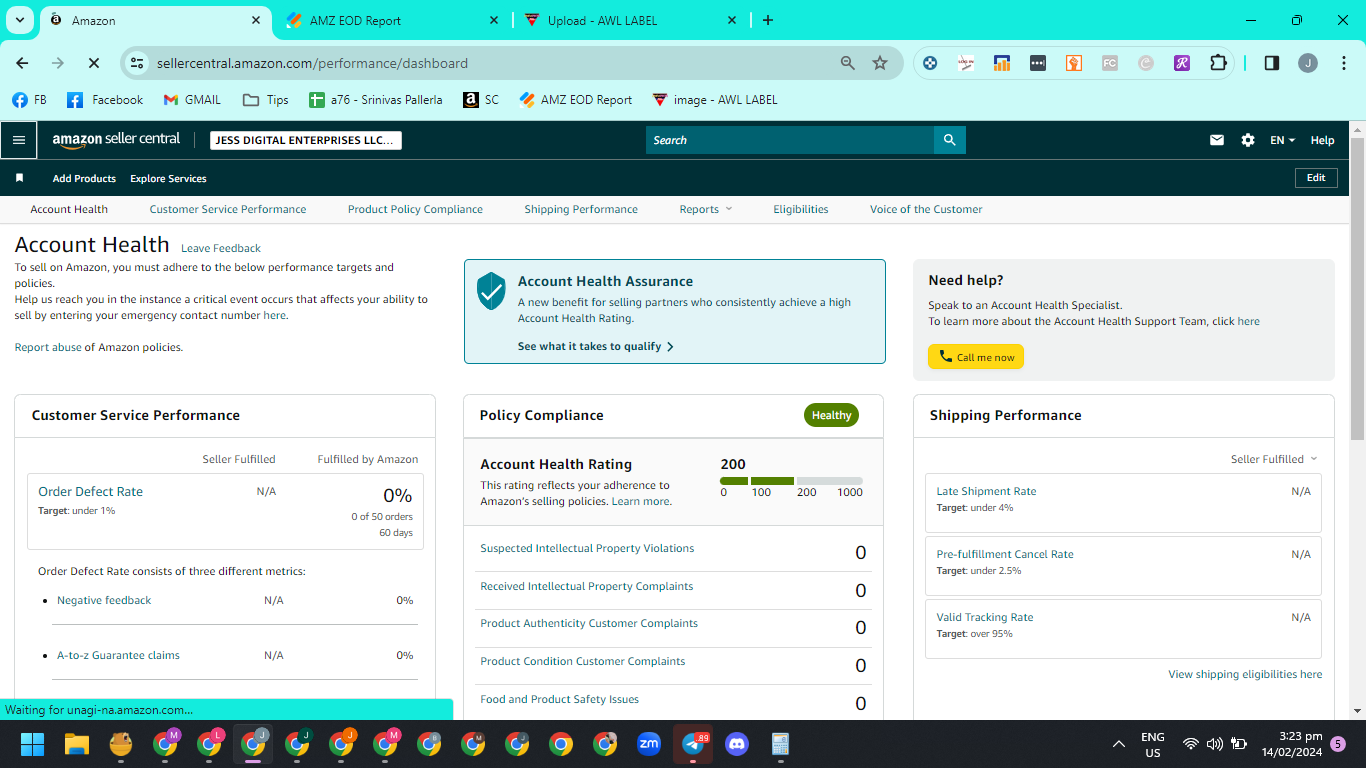The image size is (1366, 768).
Task: Expand See what it takes to qualify
Action: pos(596,346)
